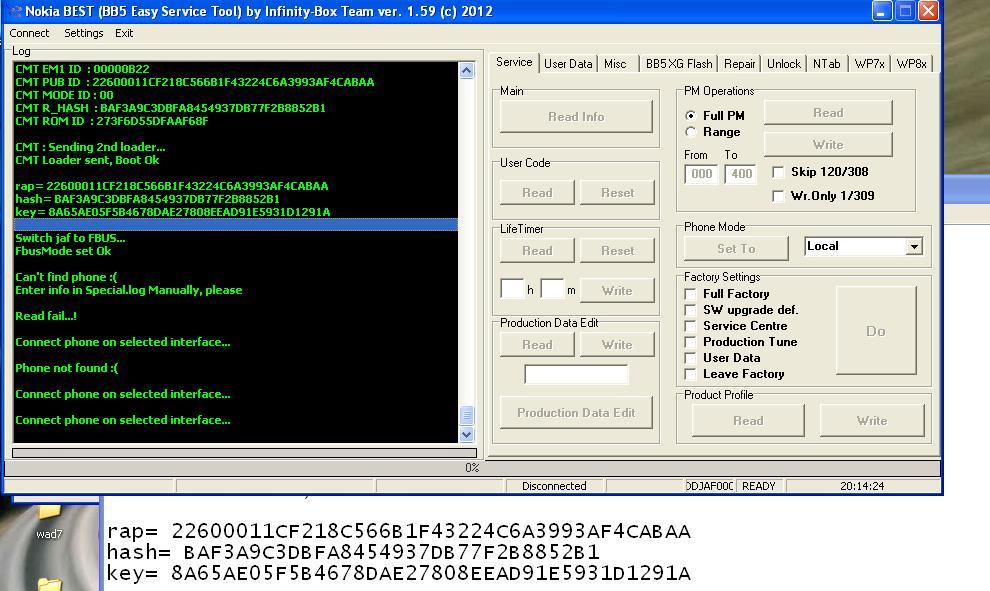
Task: Click the Disconnected status bar entry
Action: pyautogui.click(x=554, y=486)
